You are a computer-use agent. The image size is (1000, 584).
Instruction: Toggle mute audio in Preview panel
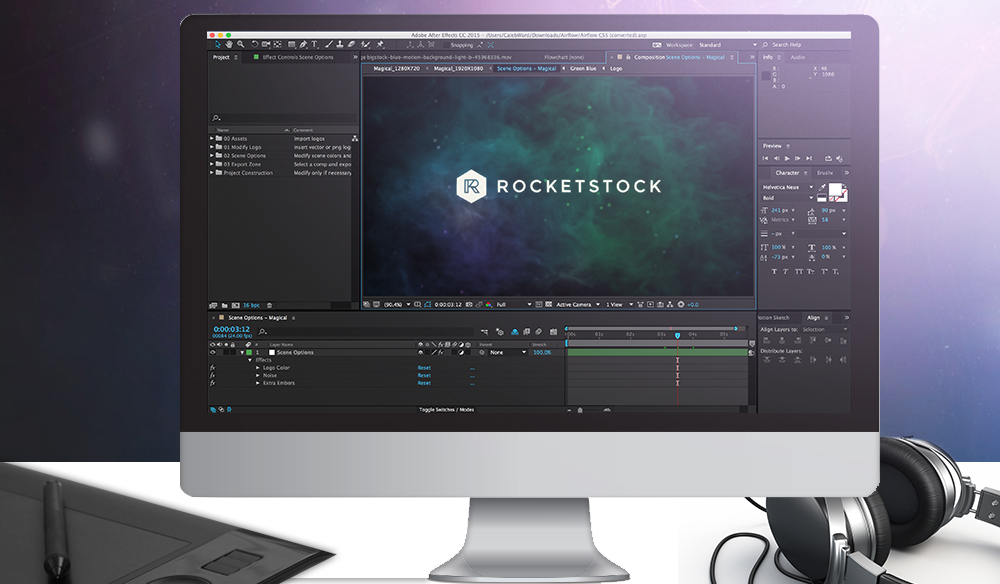click(x=839, y=159)
